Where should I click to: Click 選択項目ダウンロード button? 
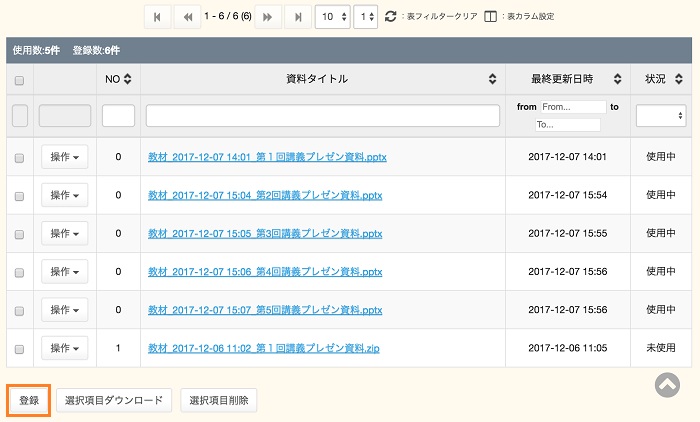tap(113, 400)
